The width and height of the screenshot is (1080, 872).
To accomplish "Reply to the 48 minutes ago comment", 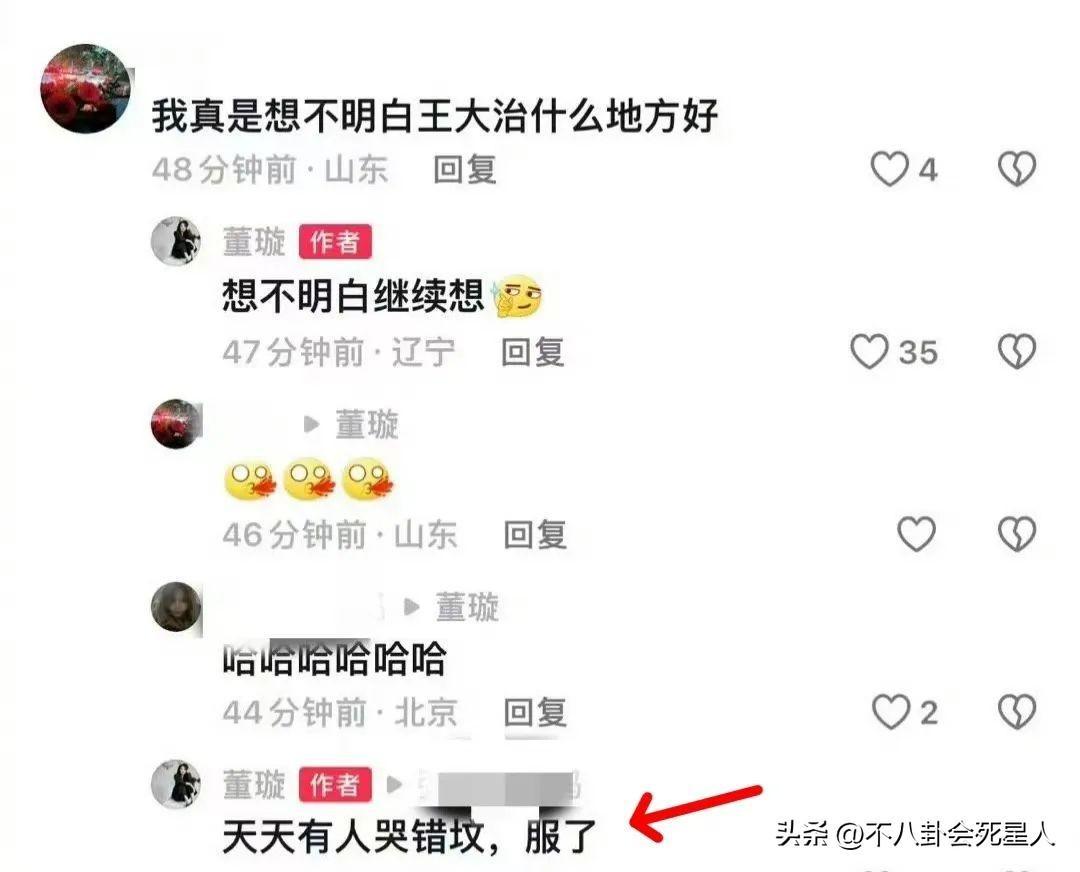I will click(465, 169).
